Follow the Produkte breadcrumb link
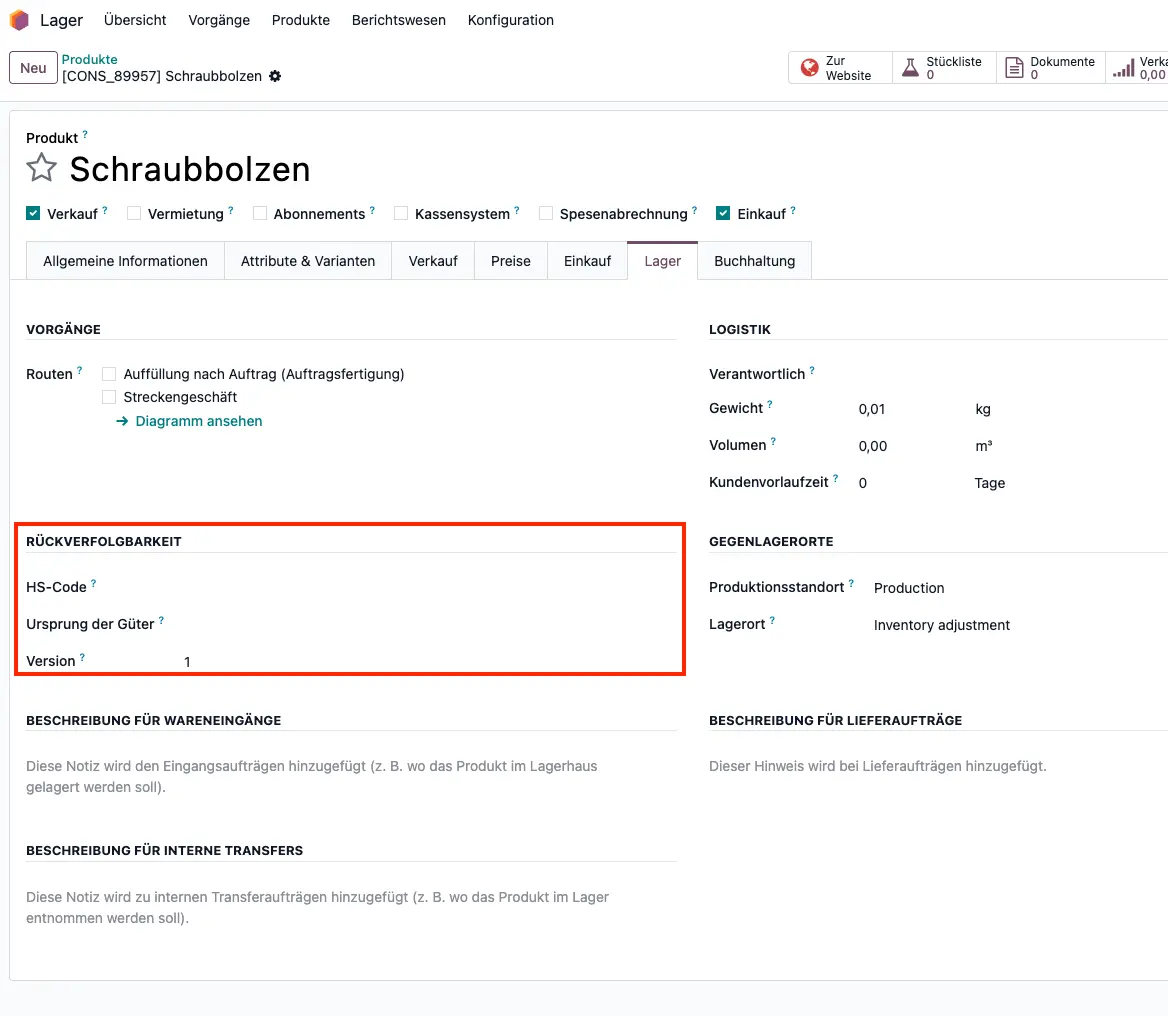The image size is (1168, 1016). pyautogui.click(x=89, y=59)
